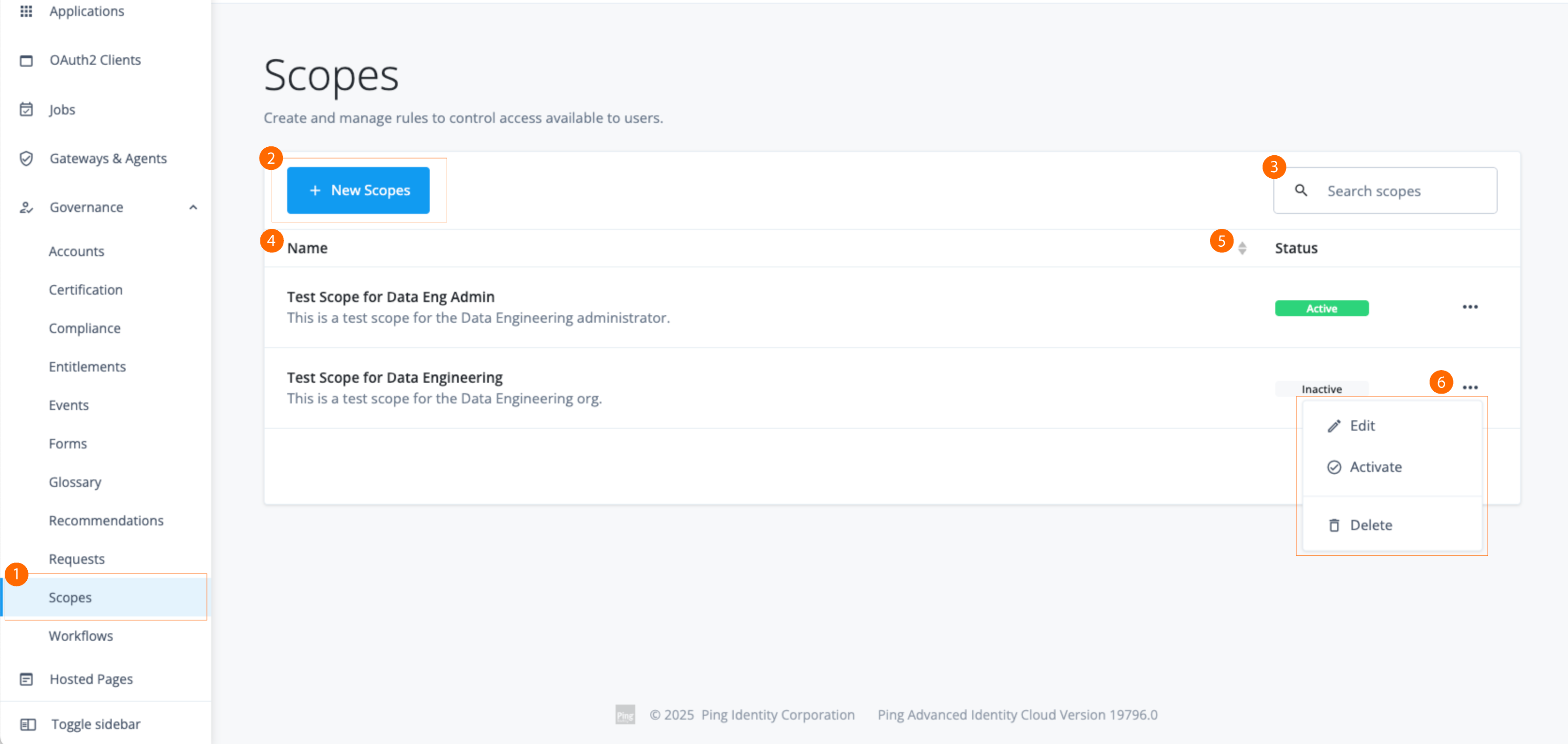Open actions menu for Data Eng Admin scope

point(1470,307)
